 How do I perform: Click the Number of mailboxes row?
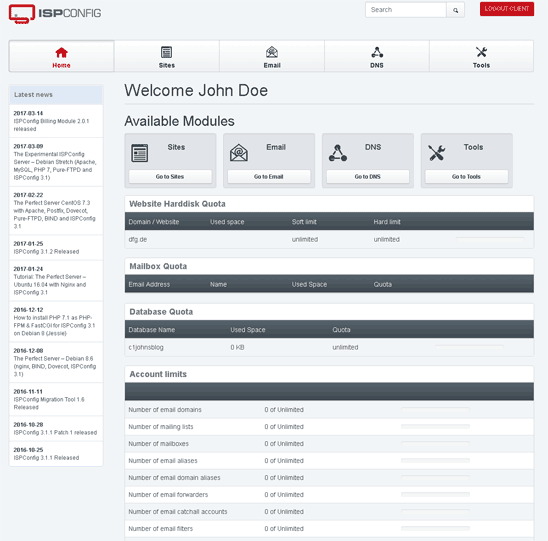pos(329,443)
